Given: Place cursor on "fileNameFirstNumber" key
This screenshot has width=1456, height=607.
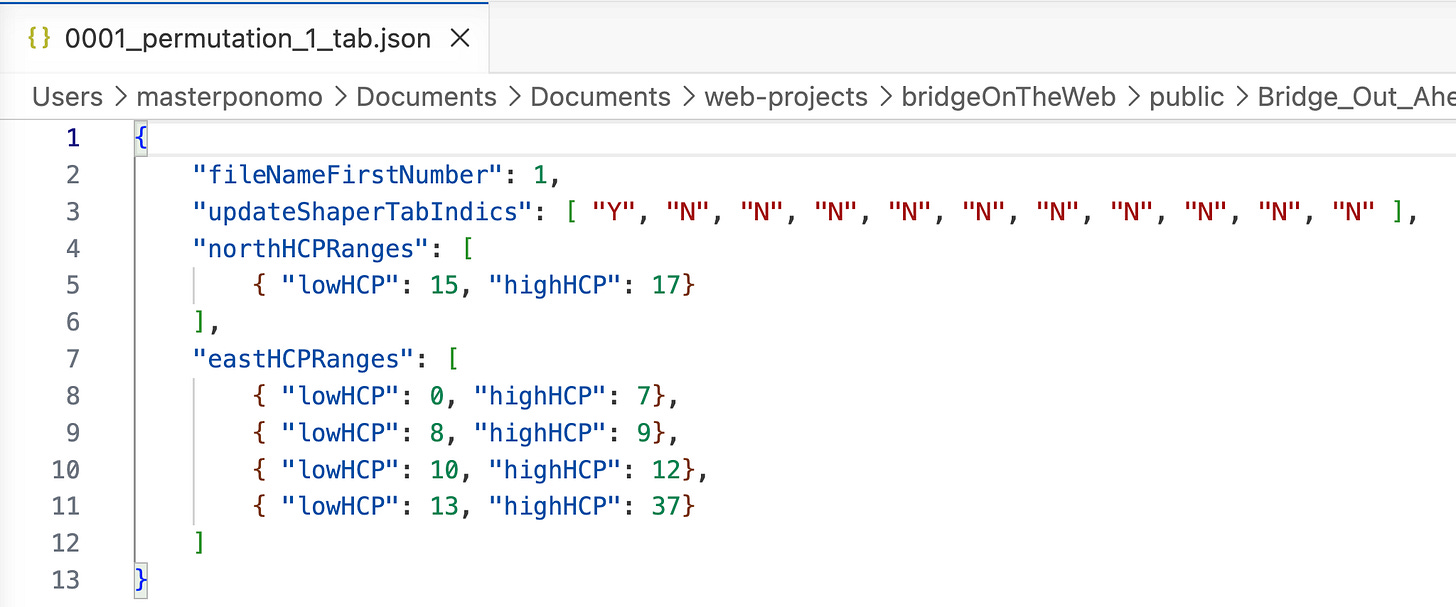Looking at the screenshot, I should tap(346, 174).
